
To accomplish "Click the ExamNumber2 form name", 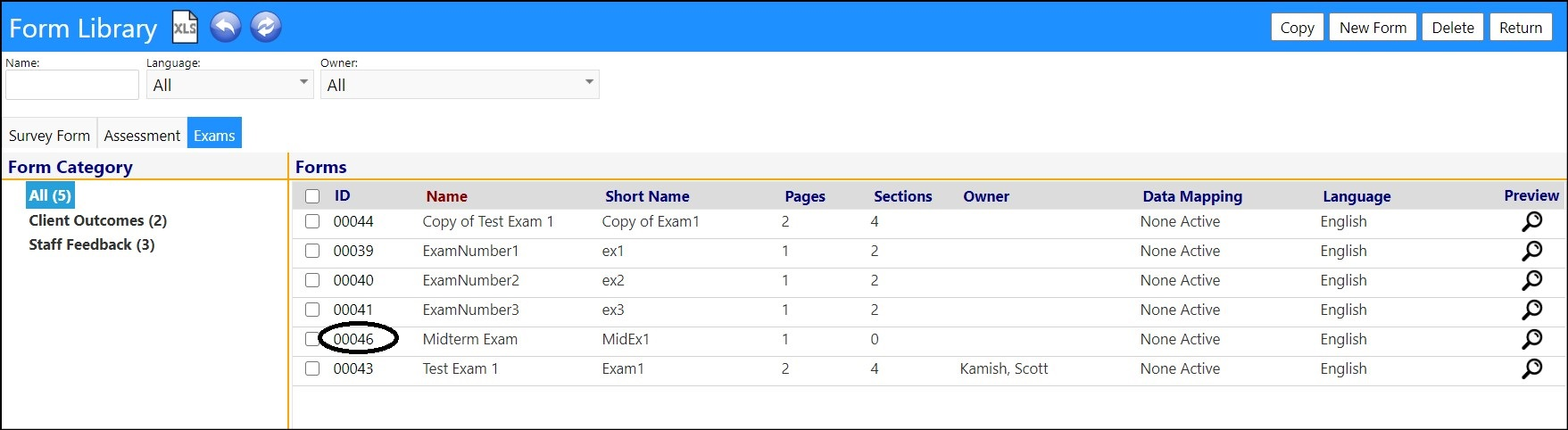I will pos(471,280).
